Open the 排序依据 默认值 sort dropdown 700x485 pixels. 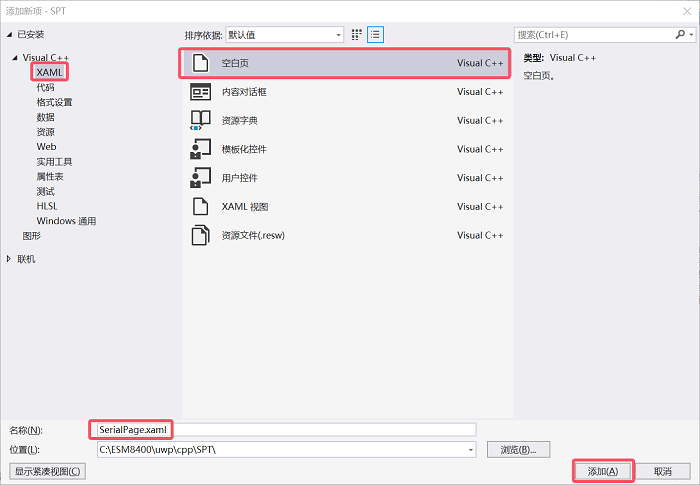click(x=284, y=35)
